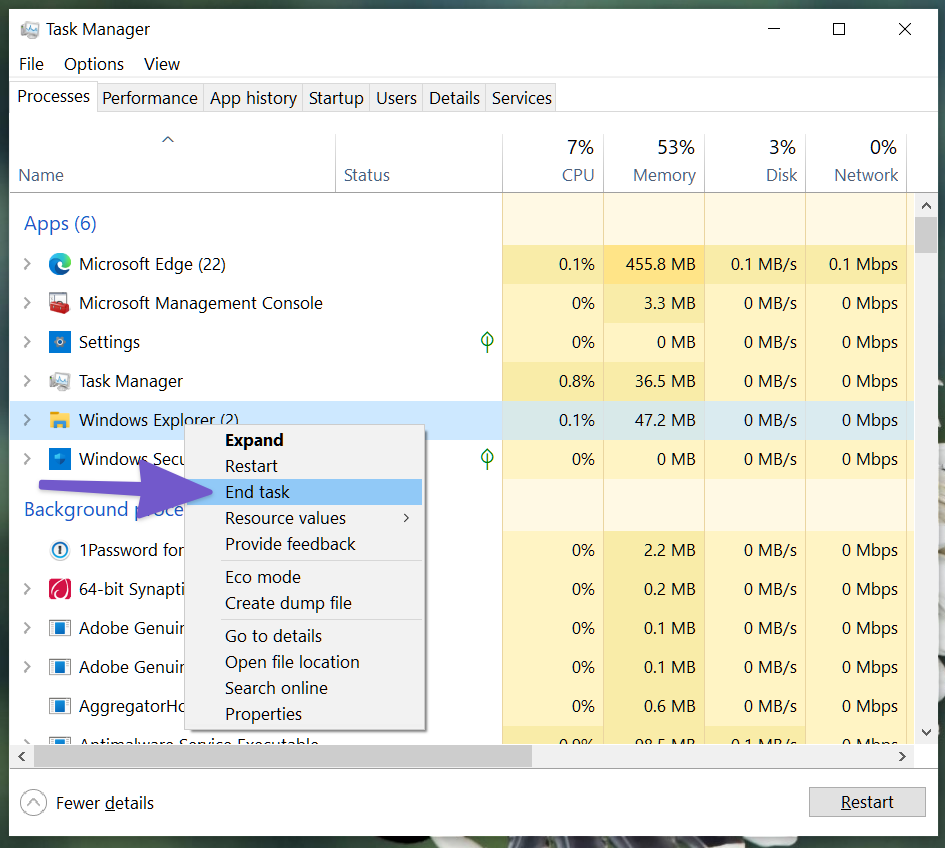Choose Provide feedback in the context menu
Screen dimensions: 945x848
[x=304, y=544]
